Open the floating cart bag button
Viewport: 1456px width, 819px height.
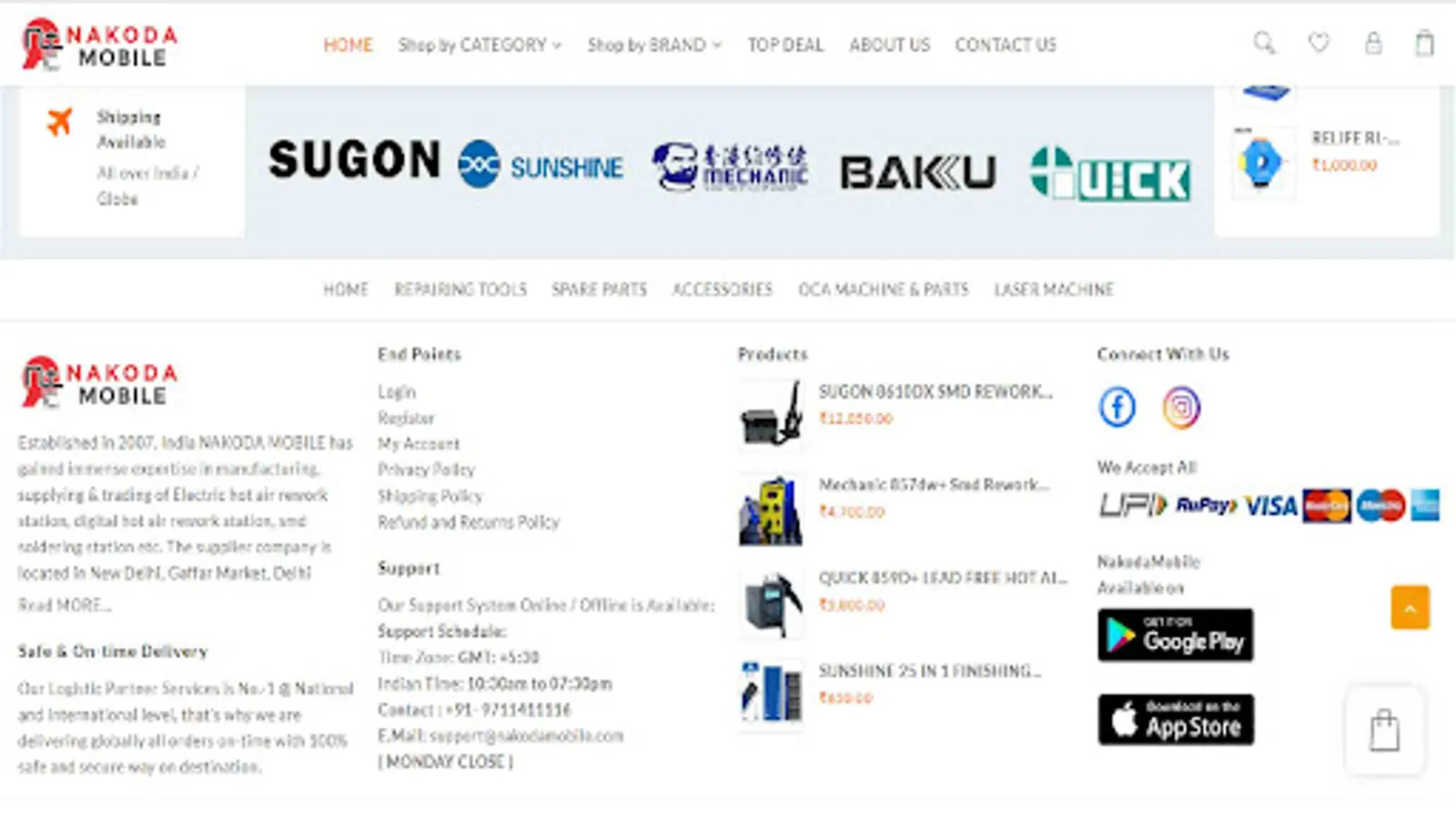coord(1384,730)
